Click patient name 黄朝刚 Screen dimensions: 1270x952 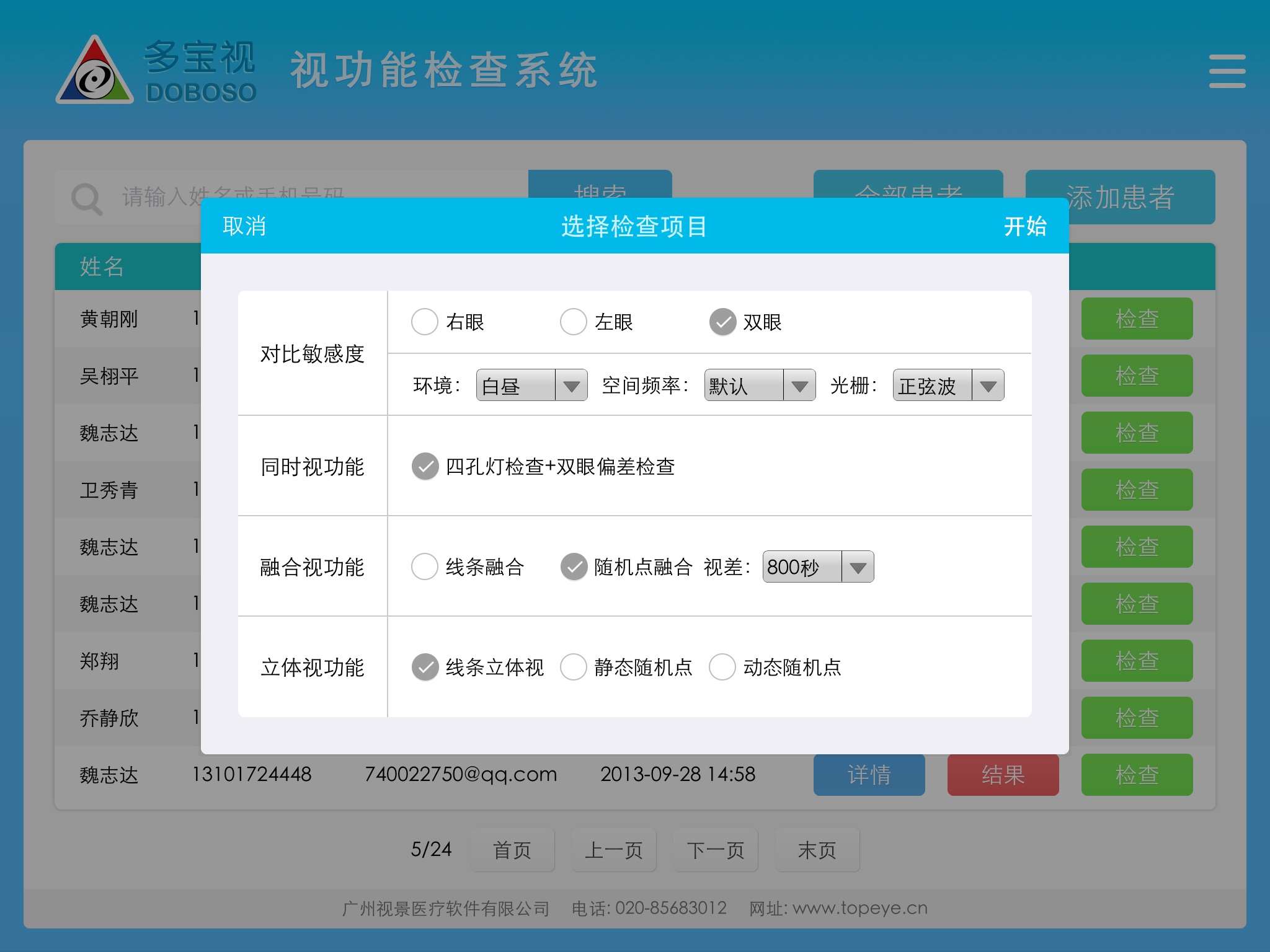pyautogui.click(x=109, y=319)
